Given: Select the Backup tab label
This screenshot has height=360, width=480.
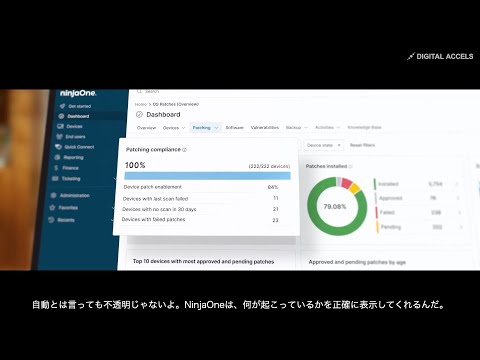Looking at the screenshot, I should [x=293, y=127].
